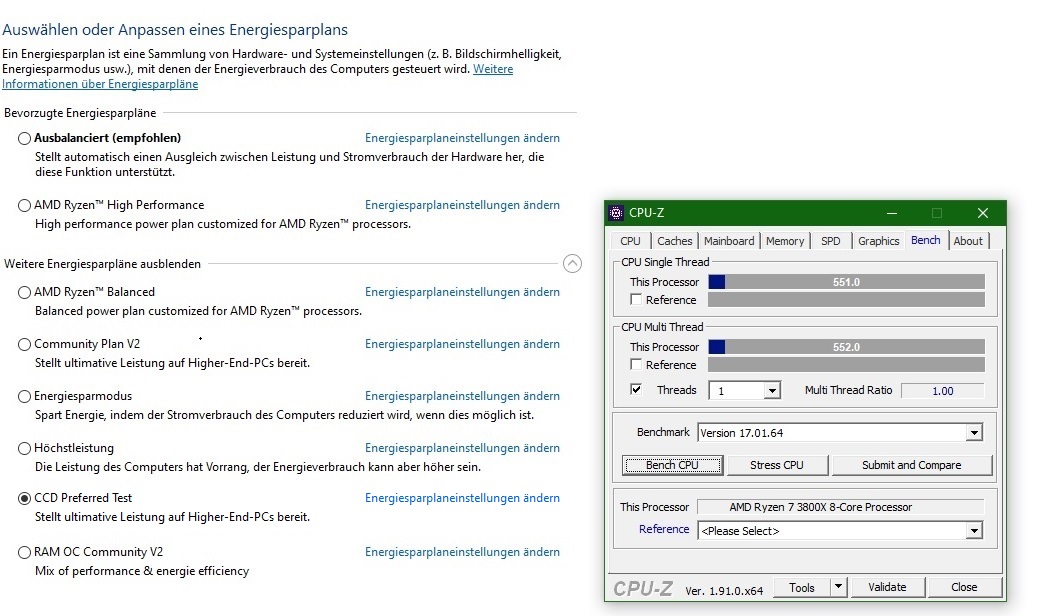Open the Tools dropdown arrow
1058x616 pixels.
tap(838, 587)
